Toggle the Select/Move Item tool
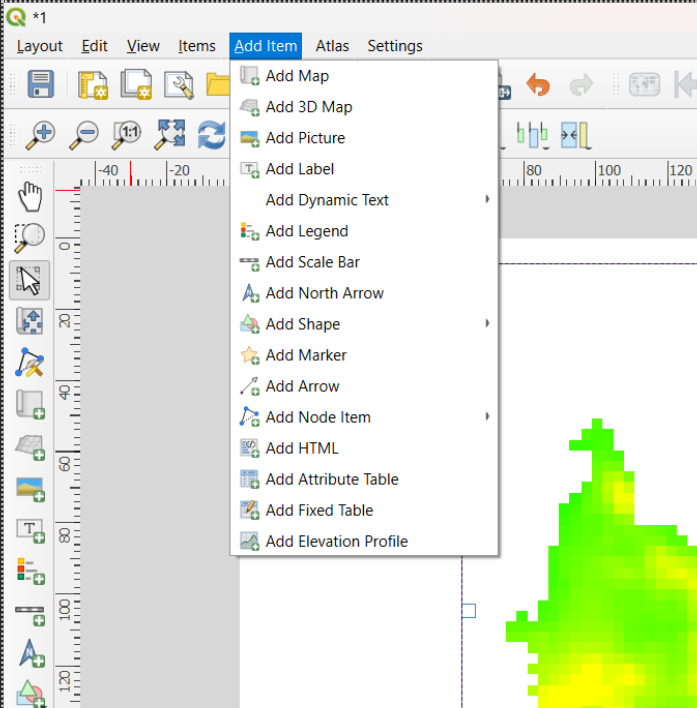This screenshot has width=697, height=708. tap(30, 280)
